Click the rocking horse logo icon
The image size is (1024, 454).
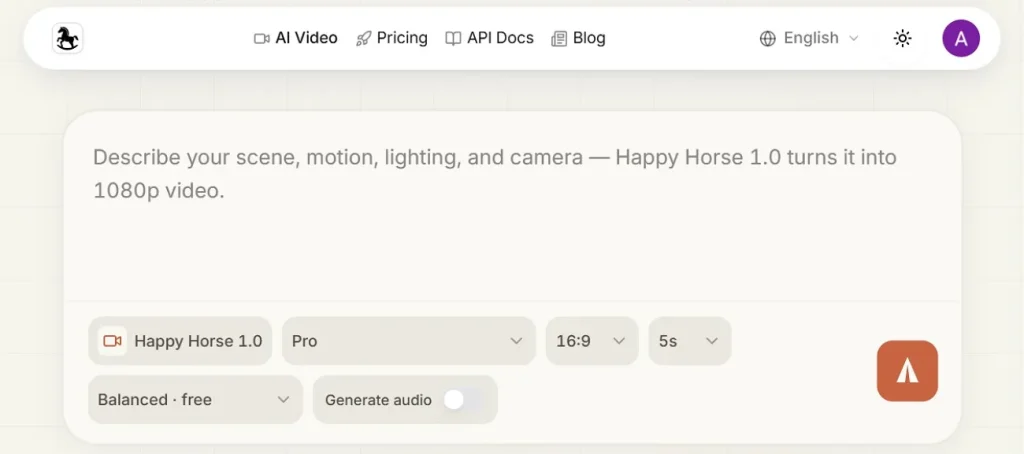pos(68,39)
